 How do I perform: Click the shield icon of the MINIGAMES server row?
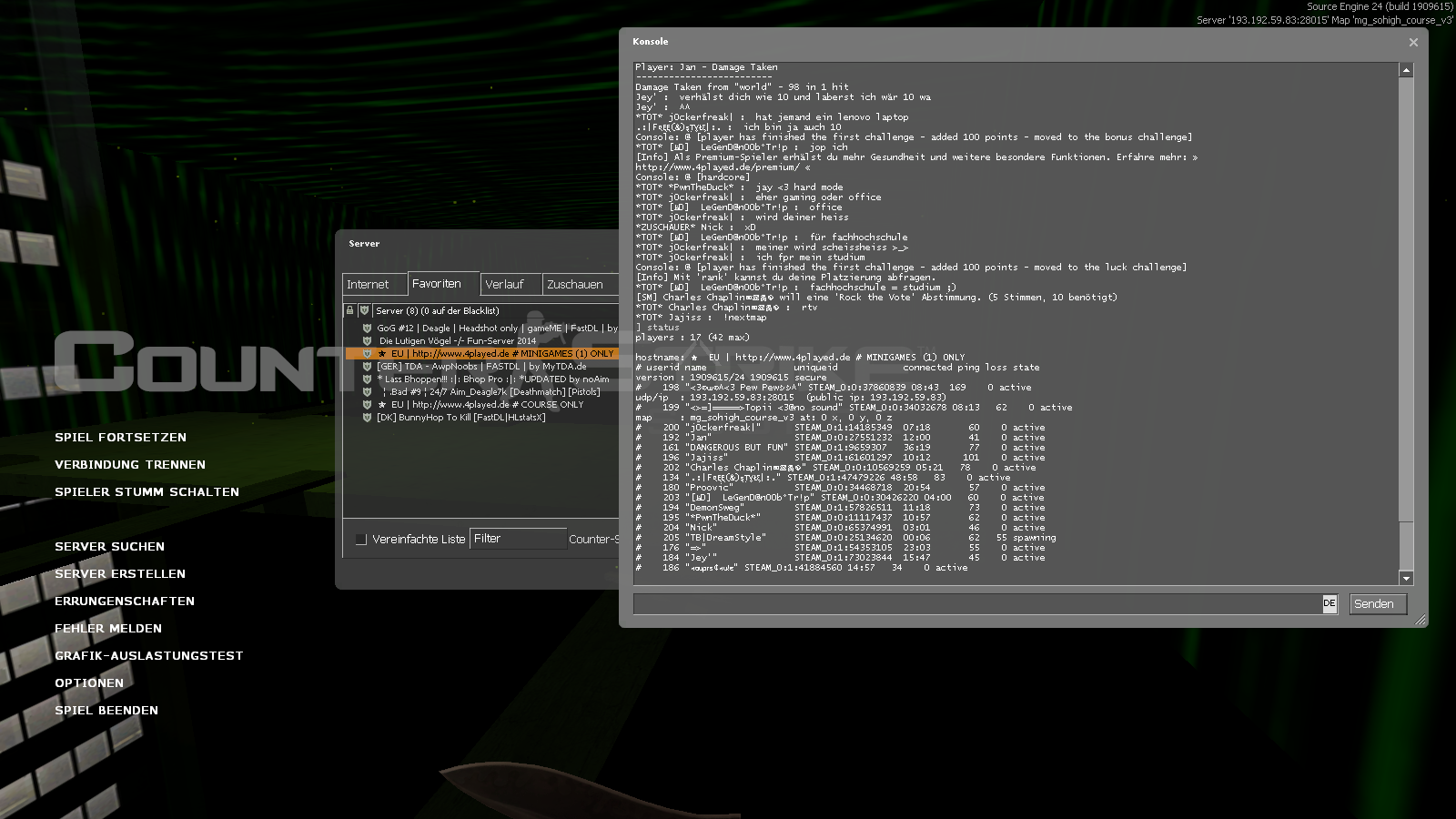click(x=367, y=354)
